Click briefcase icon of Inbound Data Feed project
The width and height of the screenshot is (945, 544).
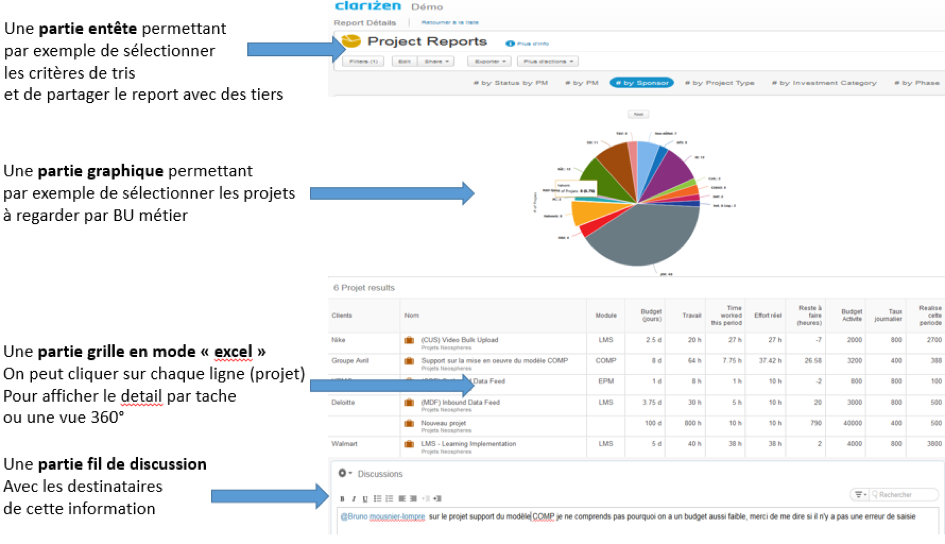[x=409, y=402]
